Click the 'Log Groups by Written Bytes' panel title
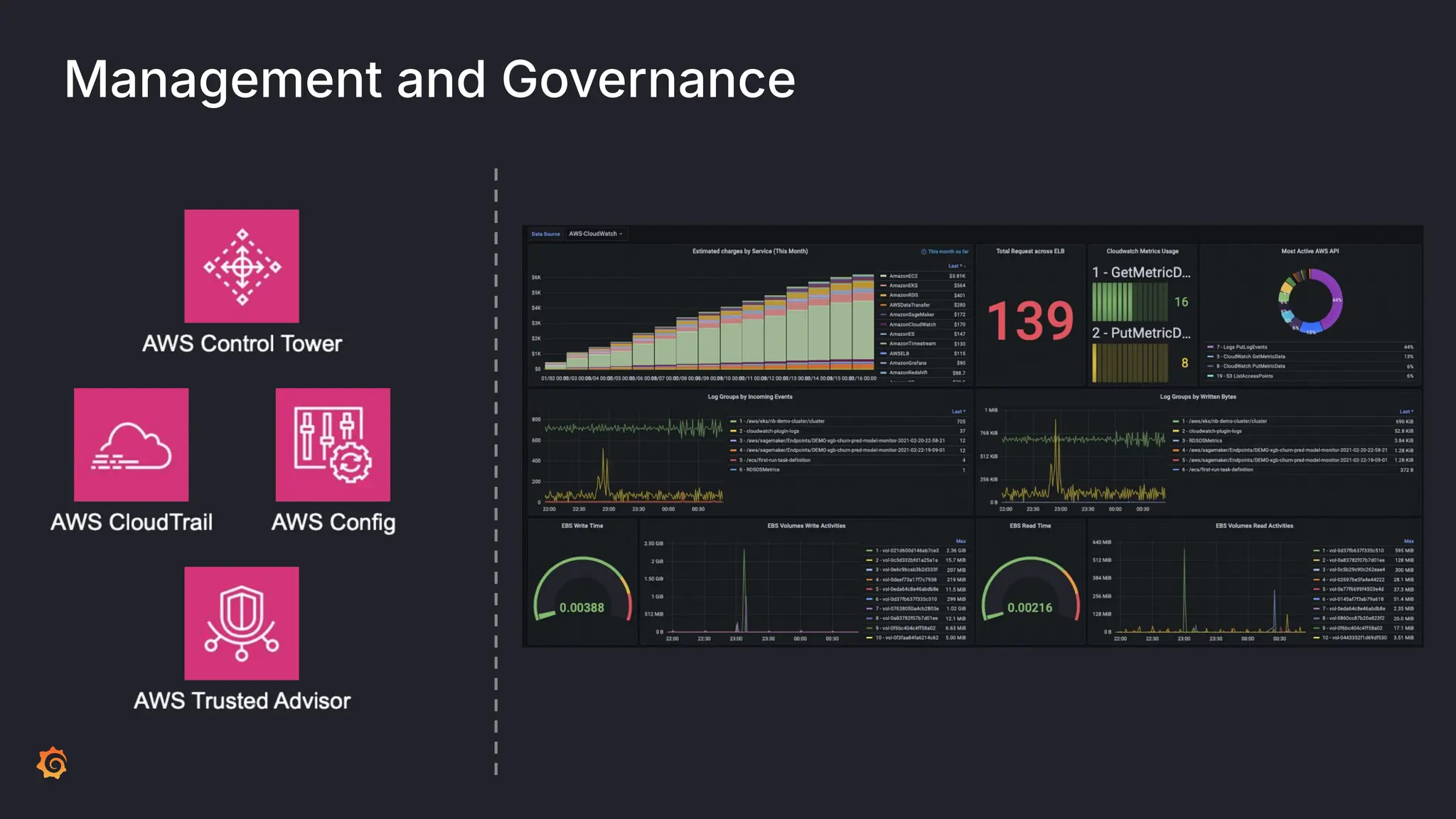This screenshot has width=1456, height=819. [1198, 397]
